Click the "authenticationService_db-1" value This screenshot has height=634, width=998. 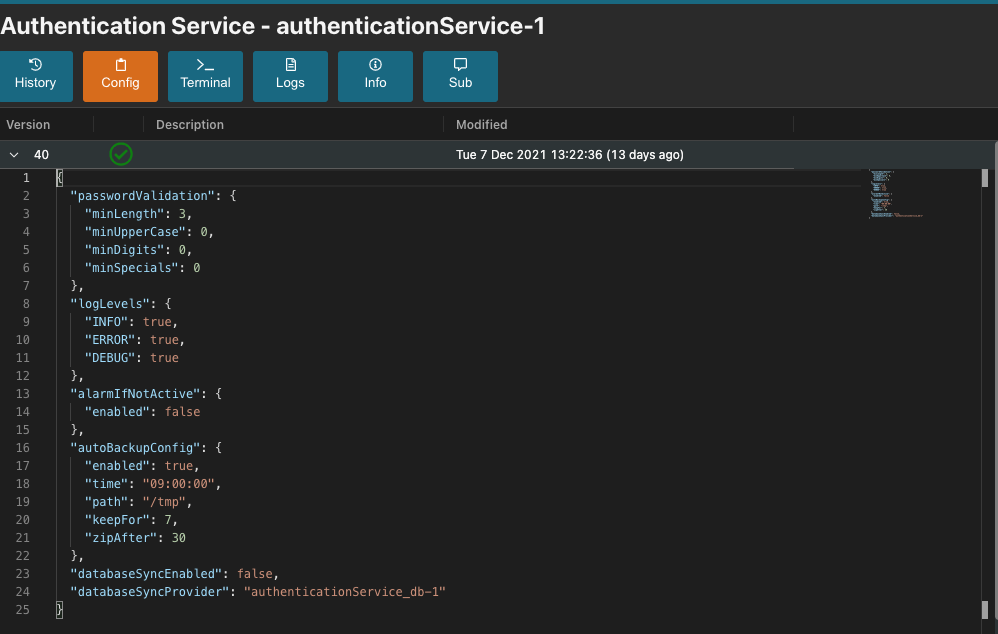pos(344,592)
